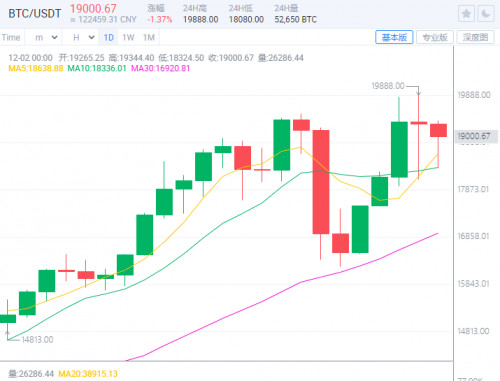
Task: Click the -1.37% change value
Action: pyautogui.click(x=160, y=20)
